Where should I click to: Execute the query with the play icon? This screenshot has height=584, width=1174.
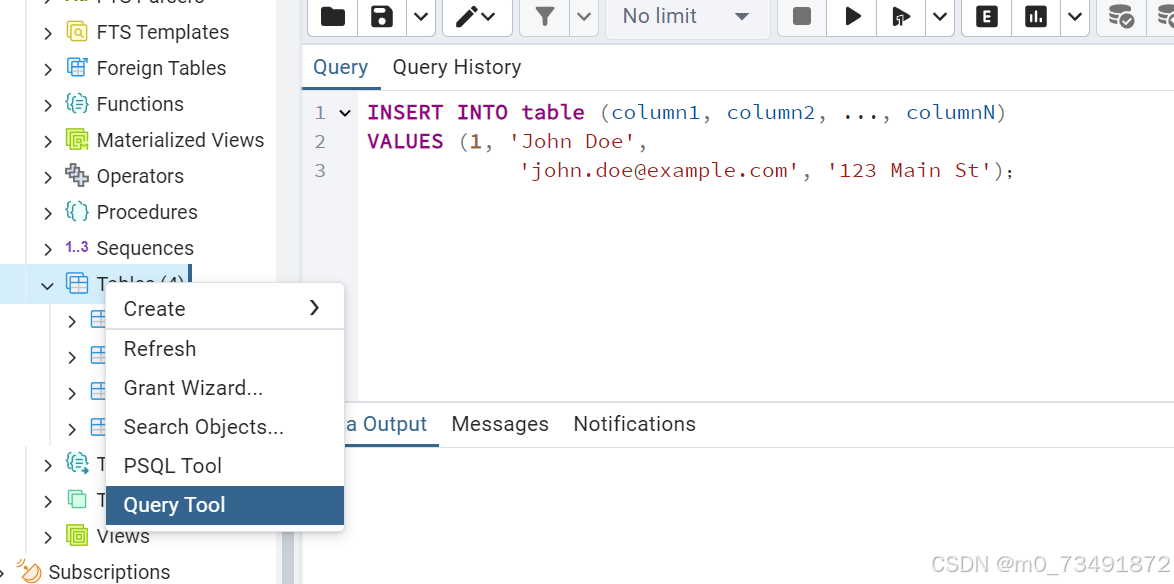(x=852, y=16)
